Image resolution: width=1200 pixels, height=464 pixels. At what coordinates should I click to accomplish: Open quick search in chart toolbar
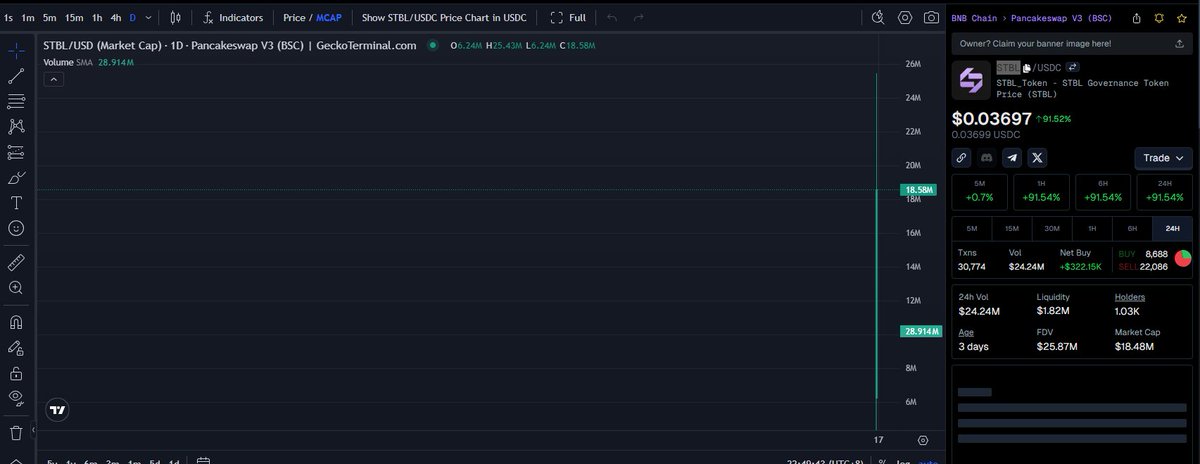tap(878, 17)
